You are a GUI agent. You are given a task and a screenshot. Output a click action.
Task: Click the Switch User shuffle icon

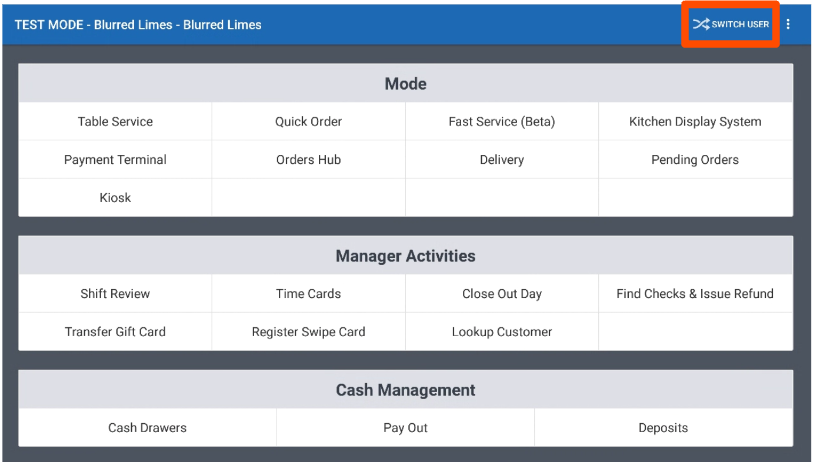[x=700, y=24]
